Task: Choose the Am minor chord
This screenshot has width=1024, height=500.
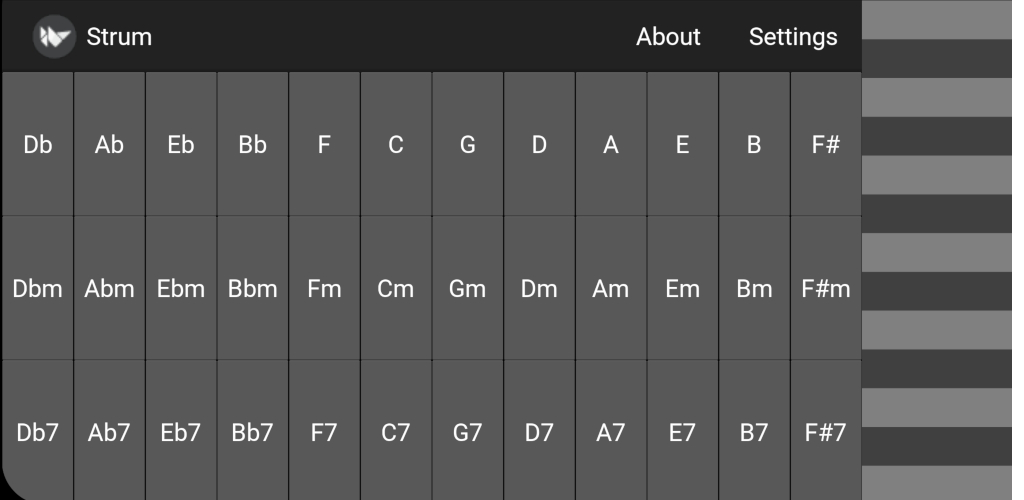Action: tap(611, 289)
